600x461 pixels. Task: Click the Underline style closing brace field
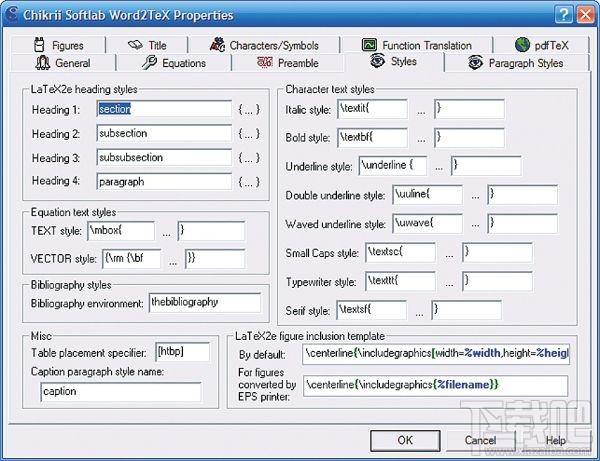(486, 166)
